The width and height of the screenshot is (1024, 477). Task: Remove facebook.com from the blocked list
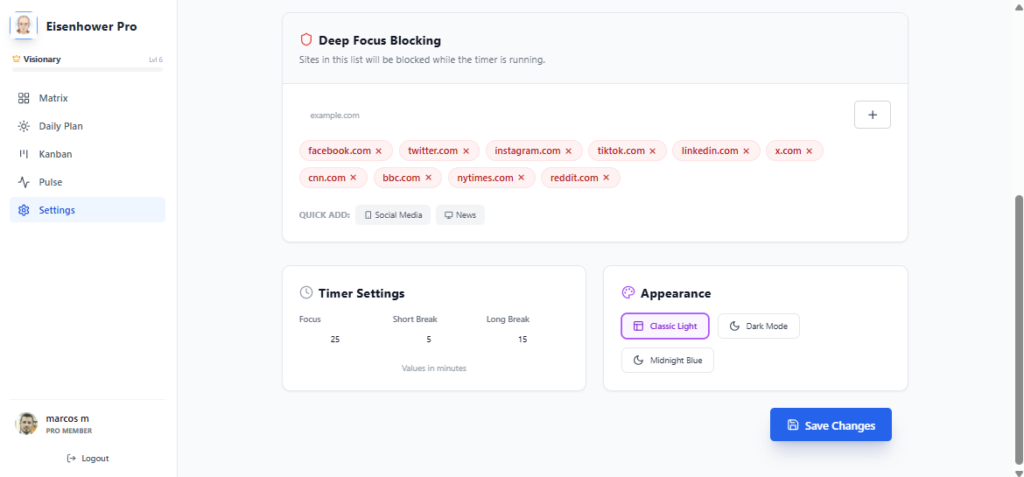(379, 151)
